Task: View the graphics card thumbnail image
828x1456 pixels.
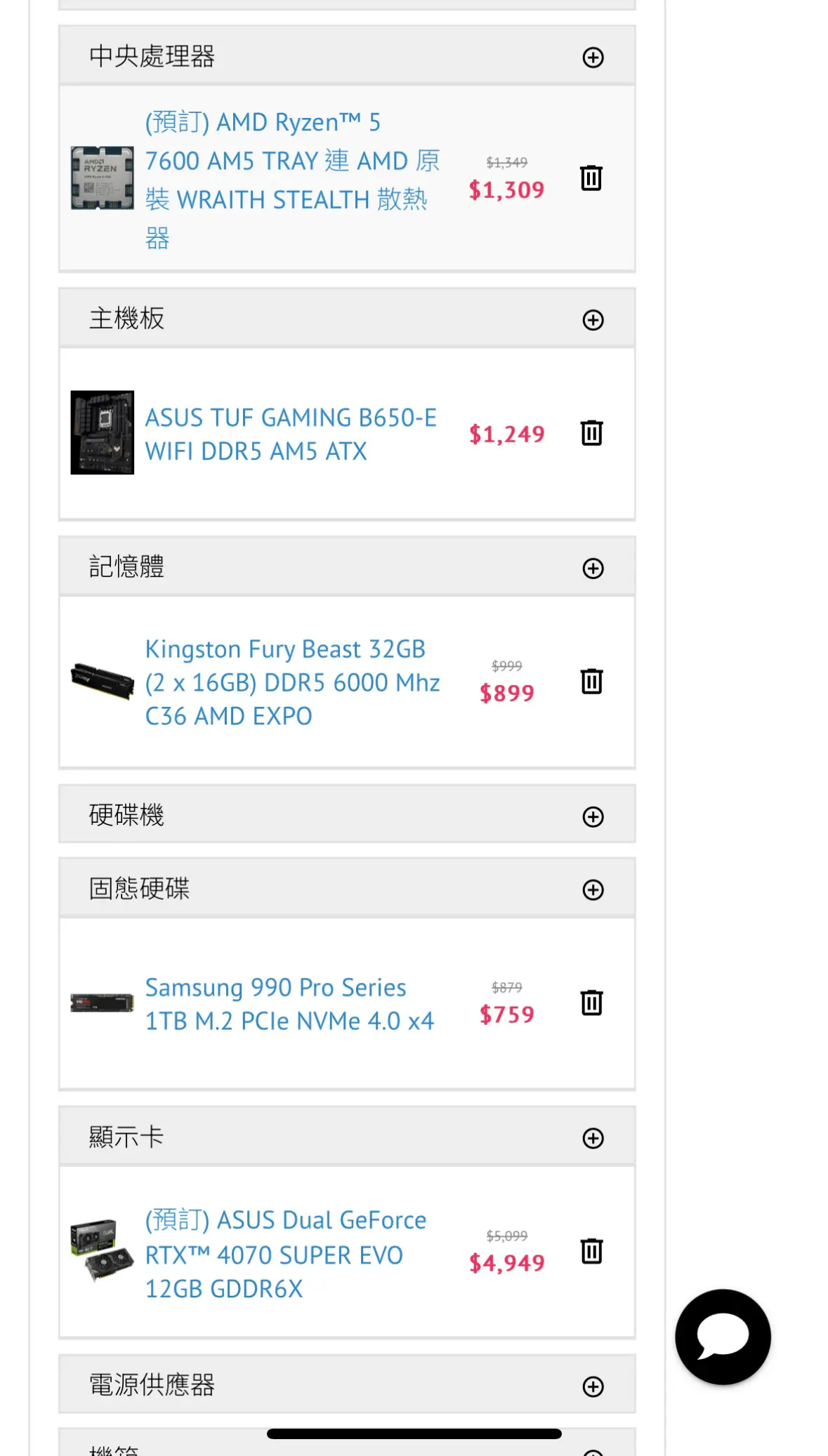Action: tap(103, 1251)
